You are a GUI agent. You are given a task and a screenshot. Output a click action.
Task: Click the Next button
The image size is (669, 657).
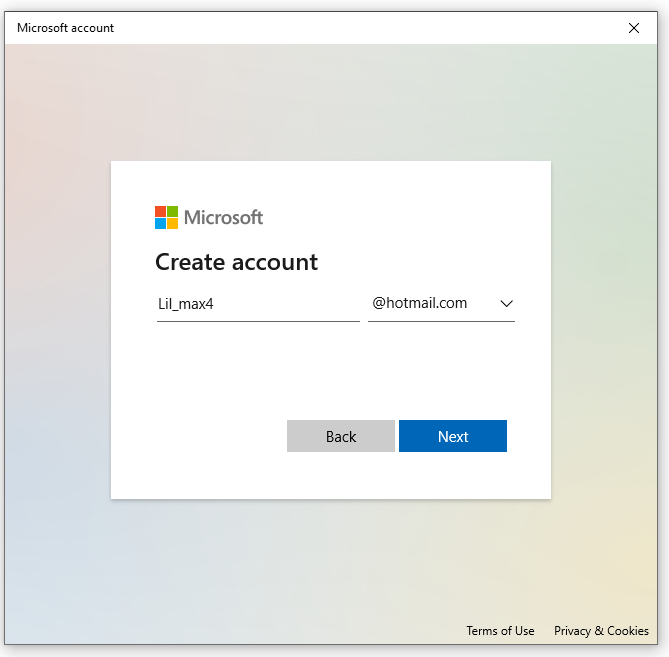coord(453,436)
